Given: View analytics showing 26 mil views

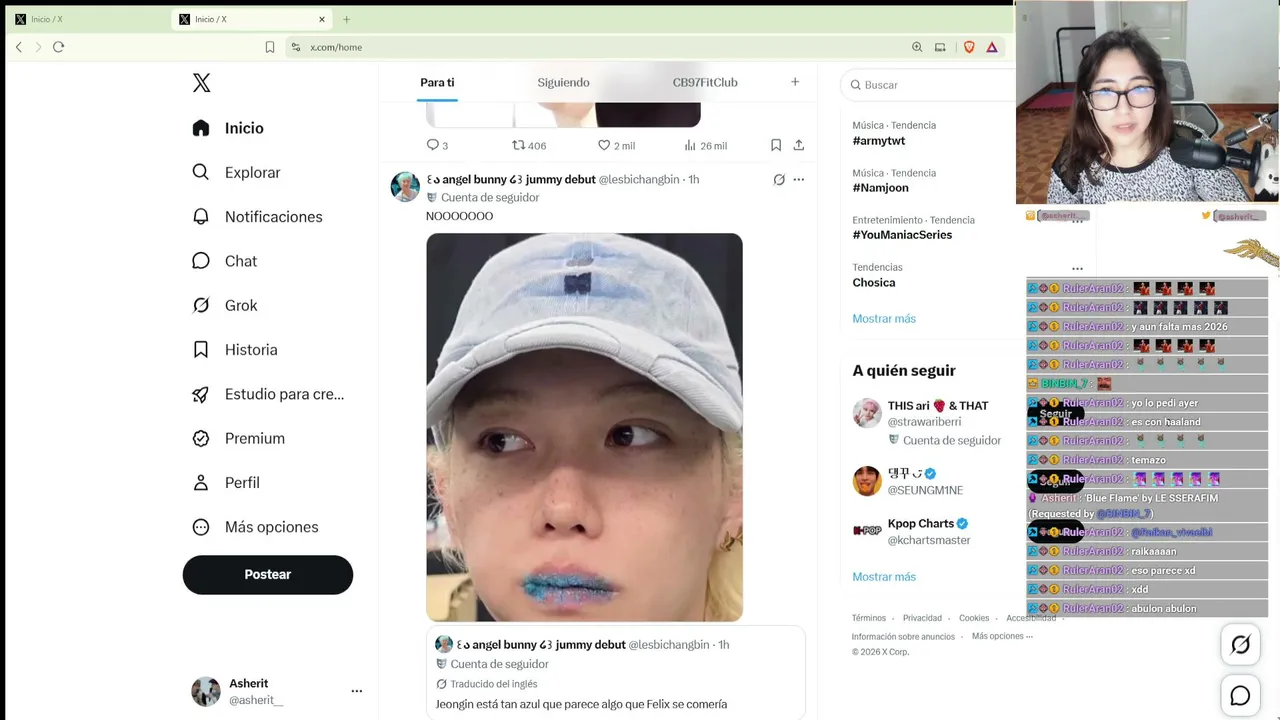Looking at the screenshot, I should pyautogui.click(x=705, y=145).
